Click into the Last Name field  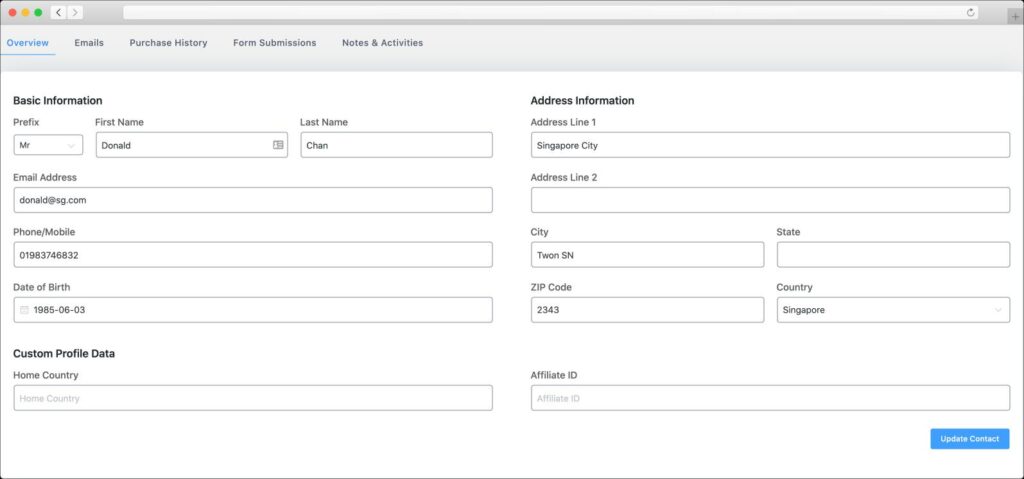click(396, 145)
